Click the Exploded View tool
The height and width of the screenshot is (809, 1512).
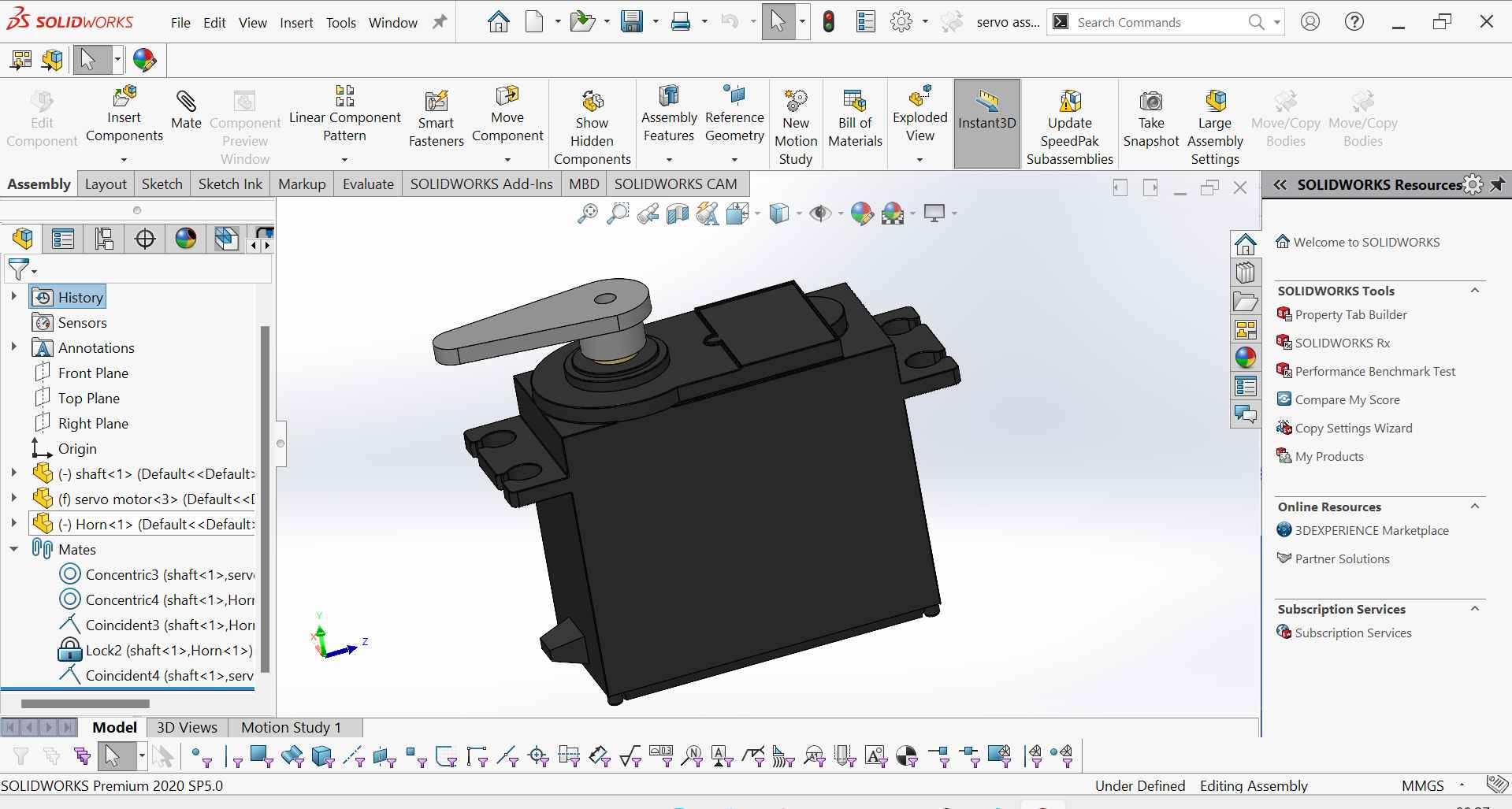tap(919, 116)
